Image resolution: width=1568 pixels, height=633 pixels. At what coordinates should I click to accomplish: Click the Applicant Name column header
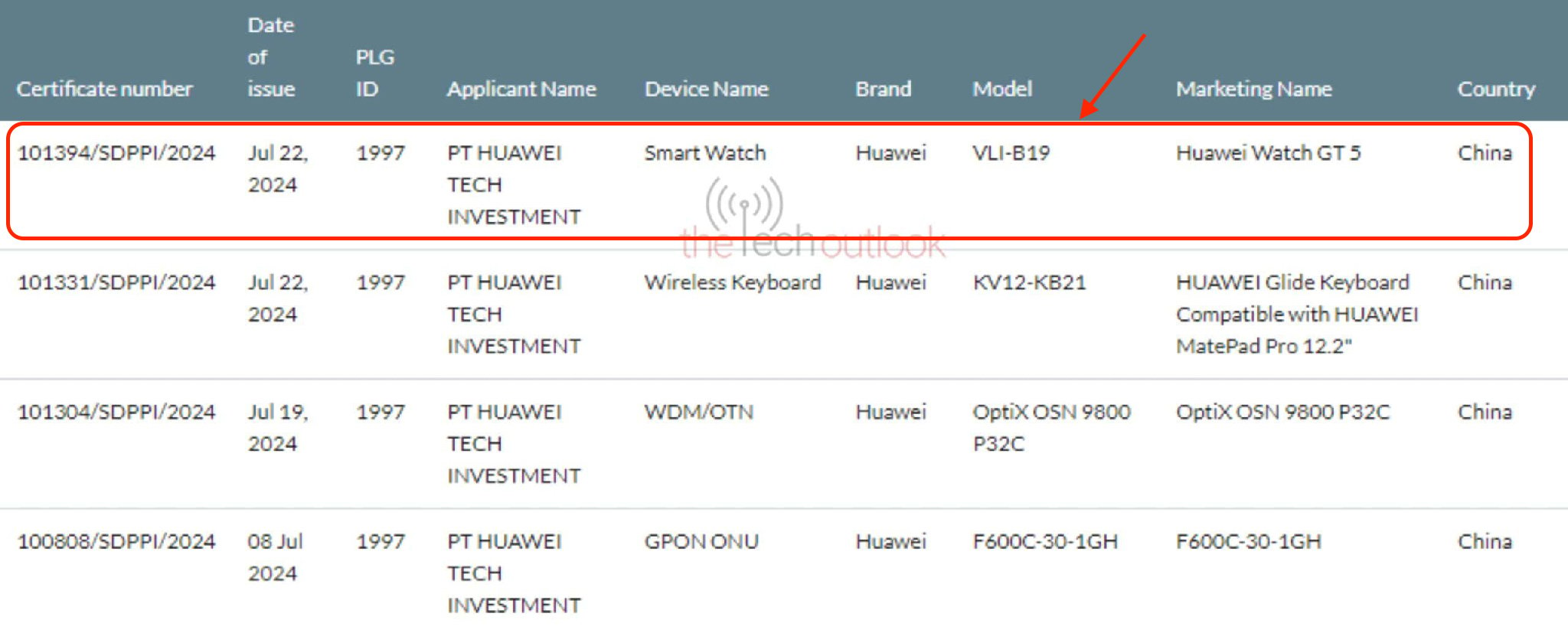[x=521, y=89]
